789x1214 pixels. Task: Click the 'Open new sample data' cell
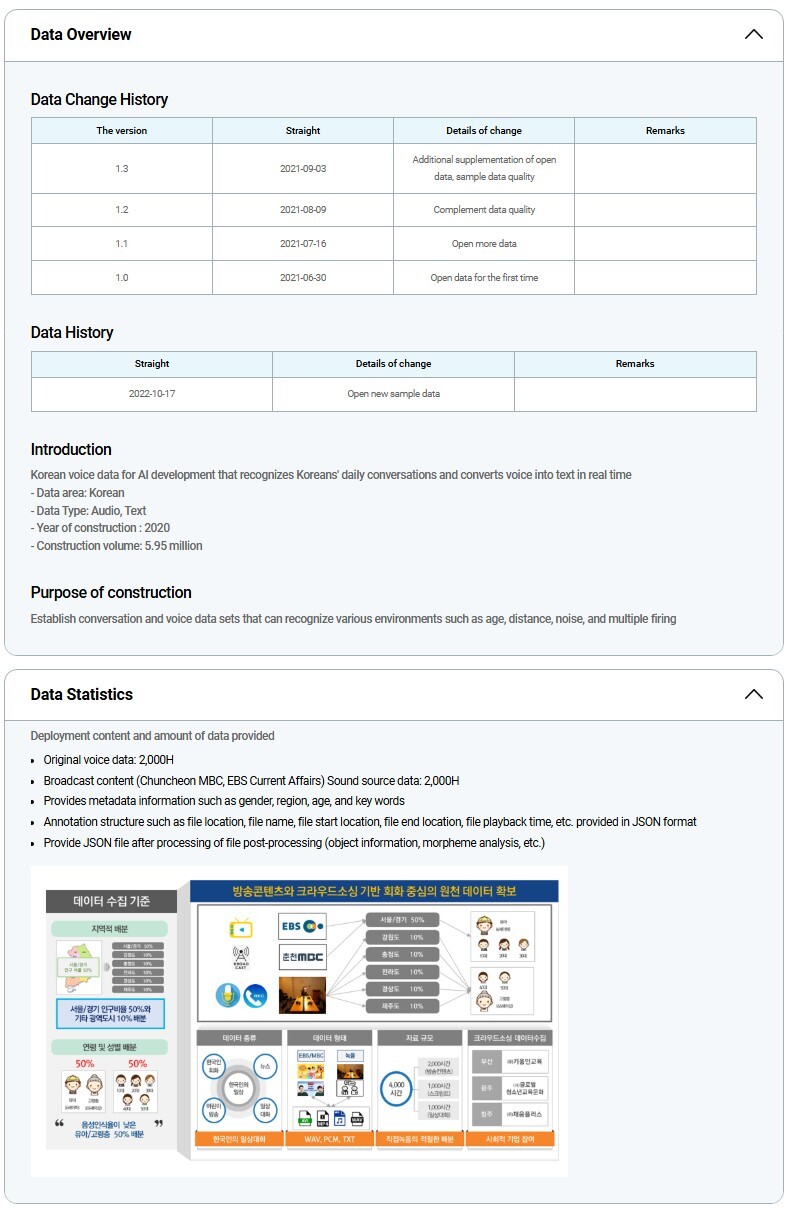pyautogui.click(x=393, y=394)
